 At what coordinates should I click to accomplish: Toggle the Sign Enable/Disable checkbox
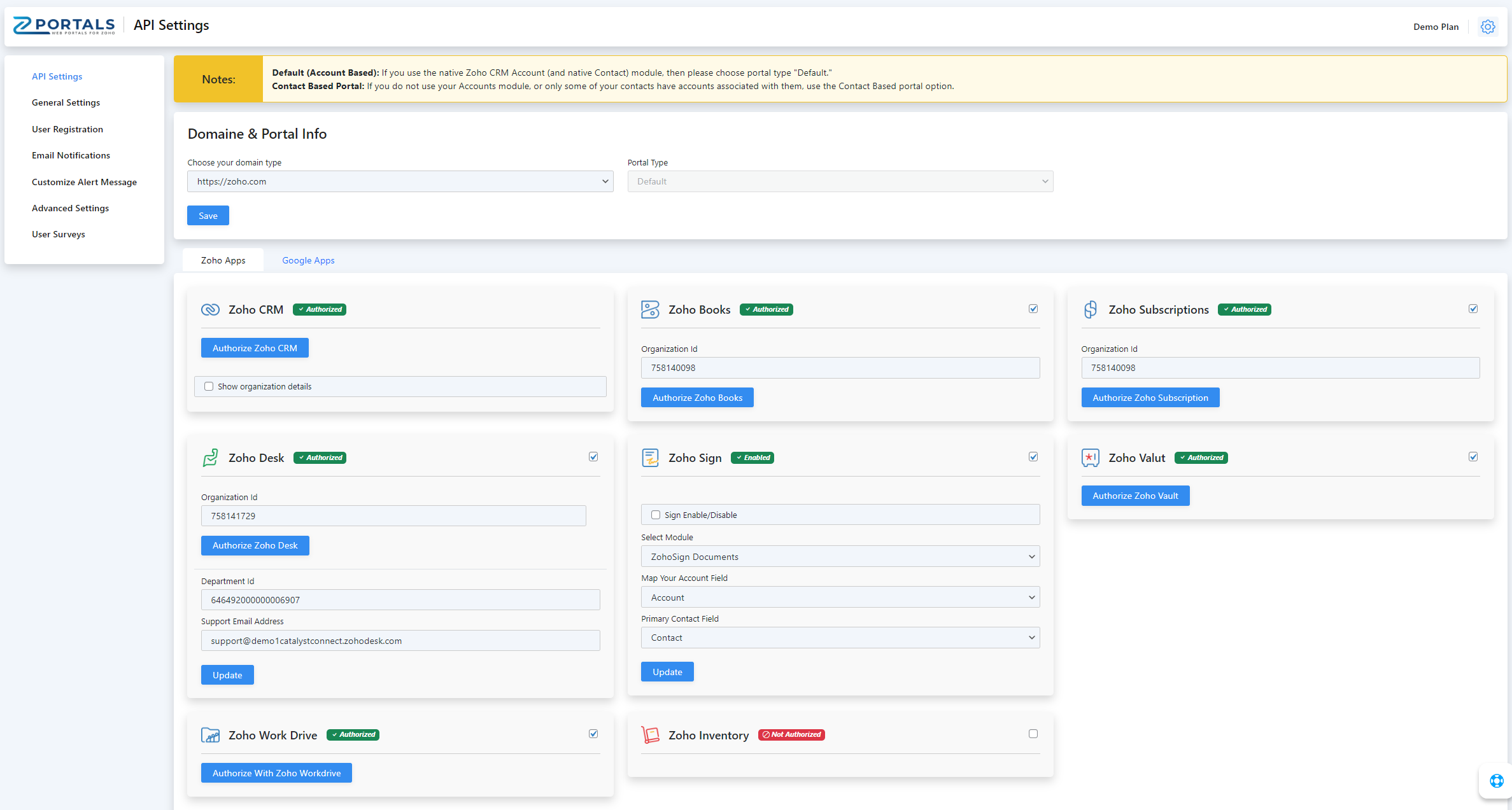tap(655, 514)
